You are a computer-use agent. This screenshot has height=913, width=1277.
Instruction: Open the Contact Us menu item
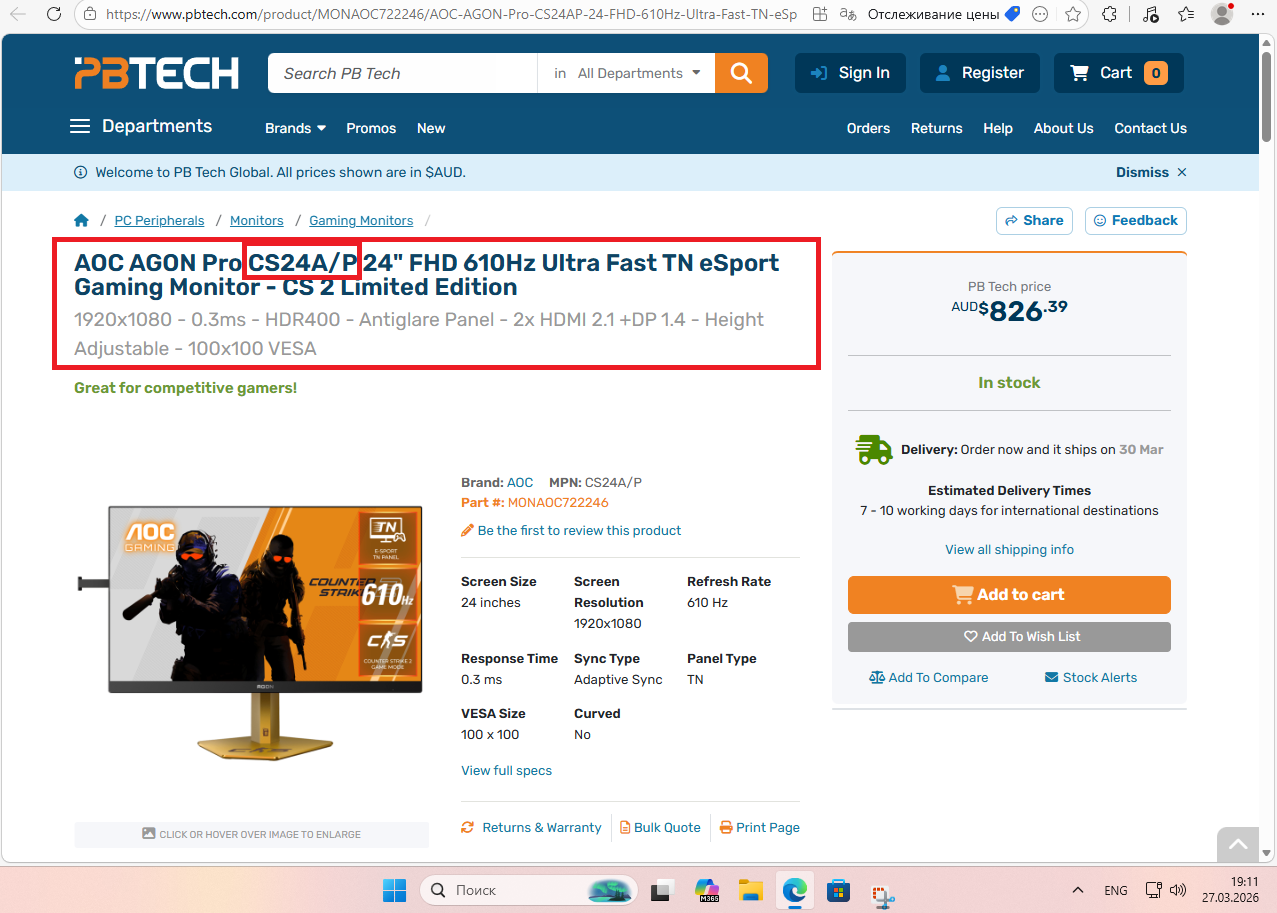point(1150,128)
